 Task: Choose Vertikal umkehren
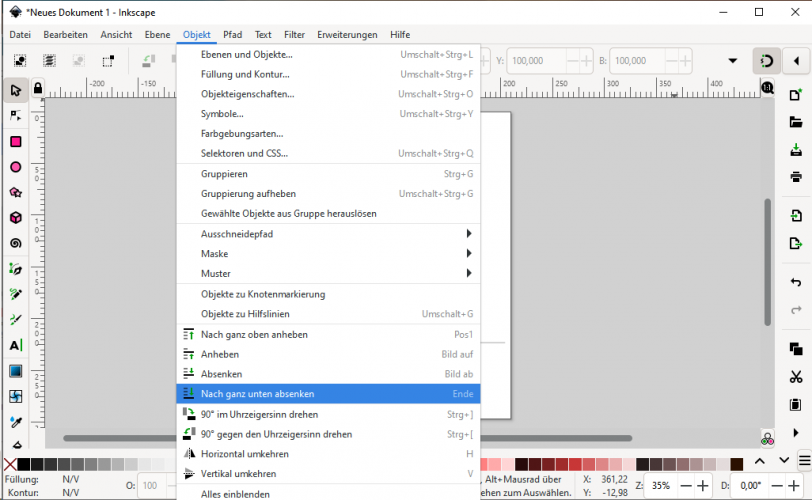[328, 474]
